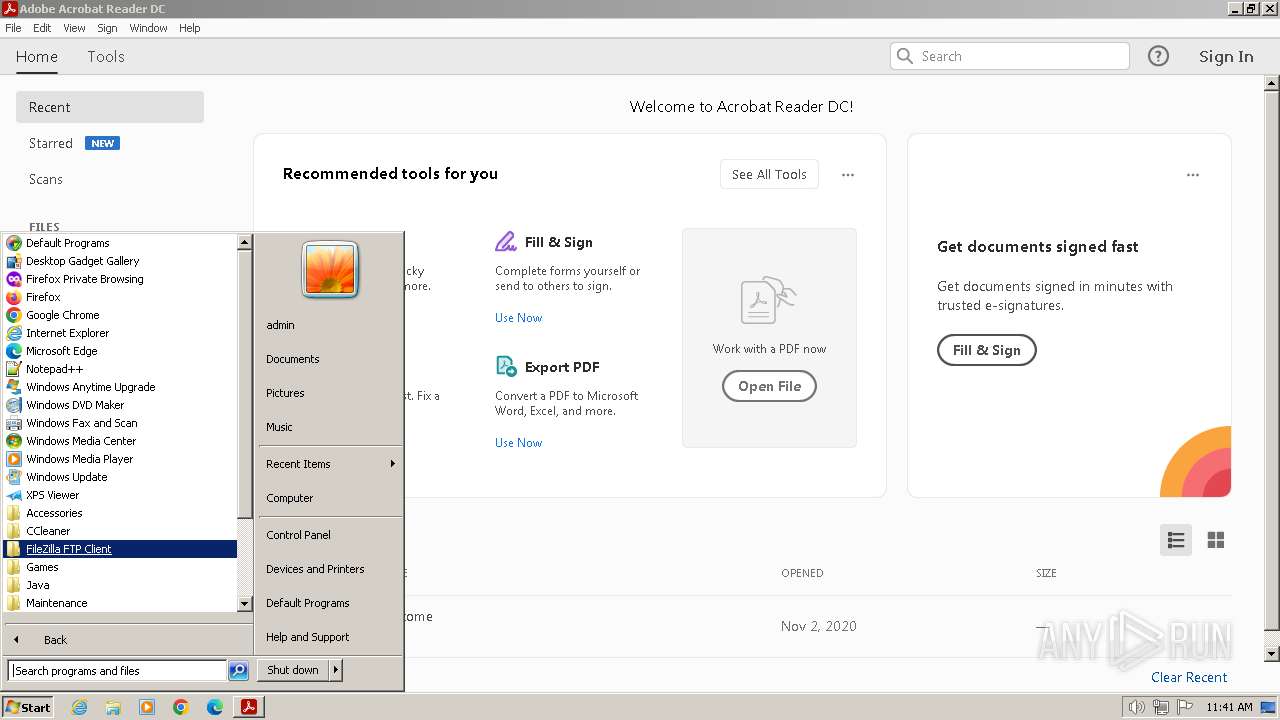Expand the CCleaner folder

click(48, 531)
